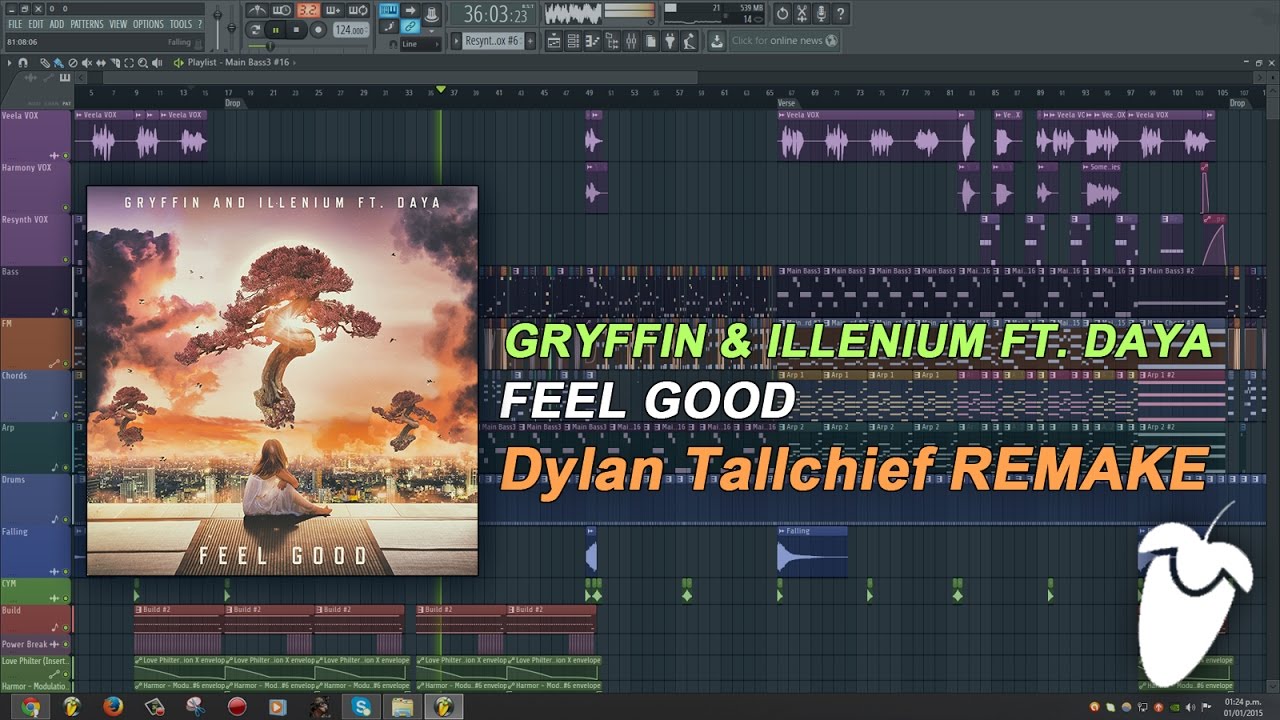The height and width of the screenshot is (720, 1280).
Task: Click the one-click recording microphone icon
Action: point(821,14)
